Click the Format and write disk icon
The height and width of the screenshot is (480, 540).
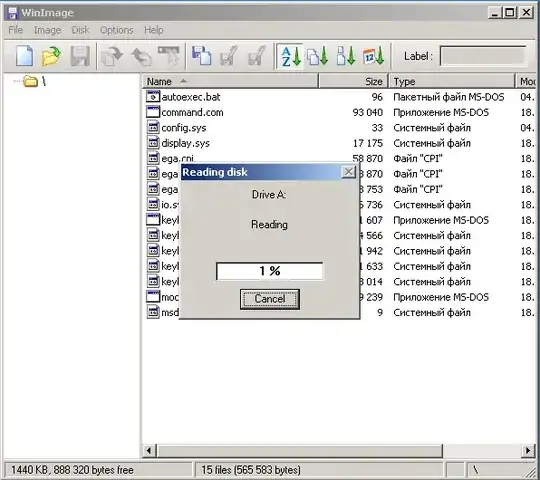click(257, 56)
